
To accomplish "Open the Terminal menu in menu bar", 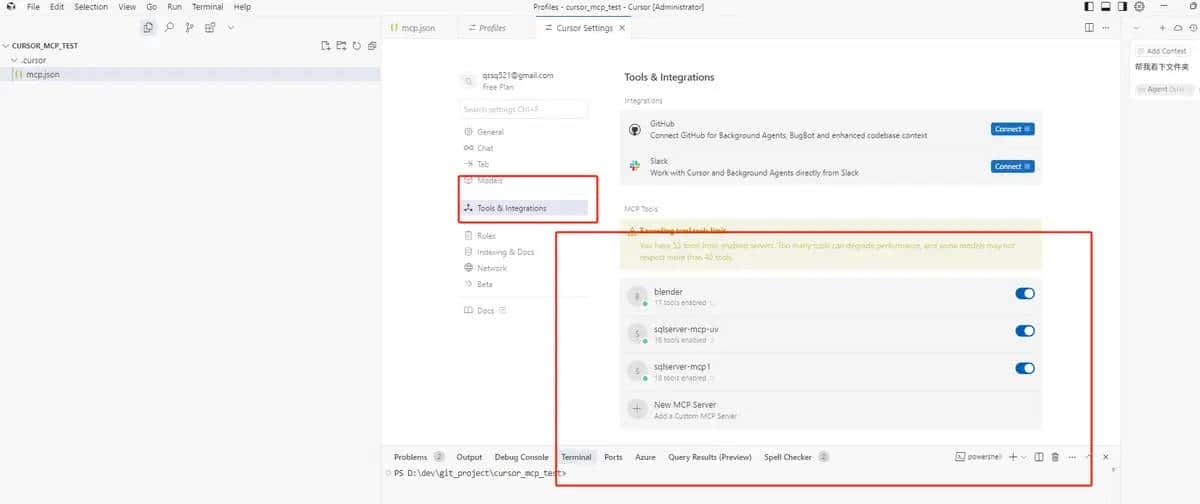I will (x=207, y=7).
